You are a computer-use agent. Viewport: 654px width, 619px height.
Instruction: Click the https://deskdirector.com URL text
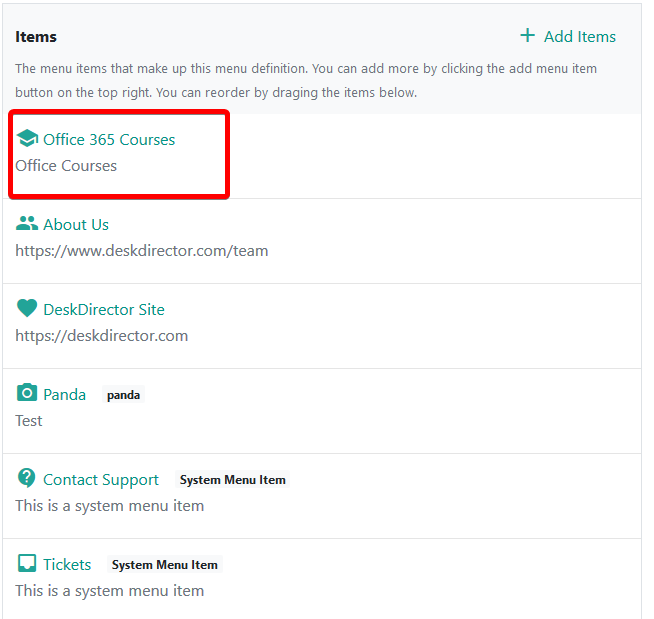102,336
